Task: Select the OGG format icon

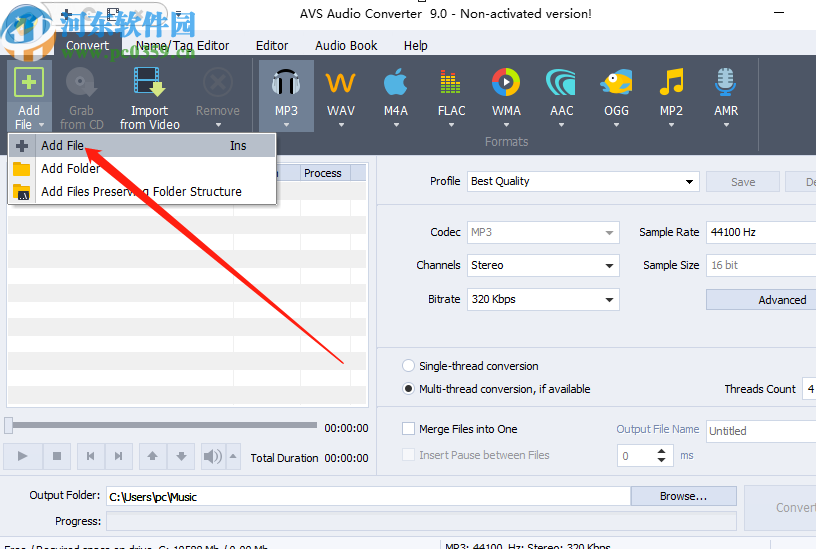Action: 616,82
